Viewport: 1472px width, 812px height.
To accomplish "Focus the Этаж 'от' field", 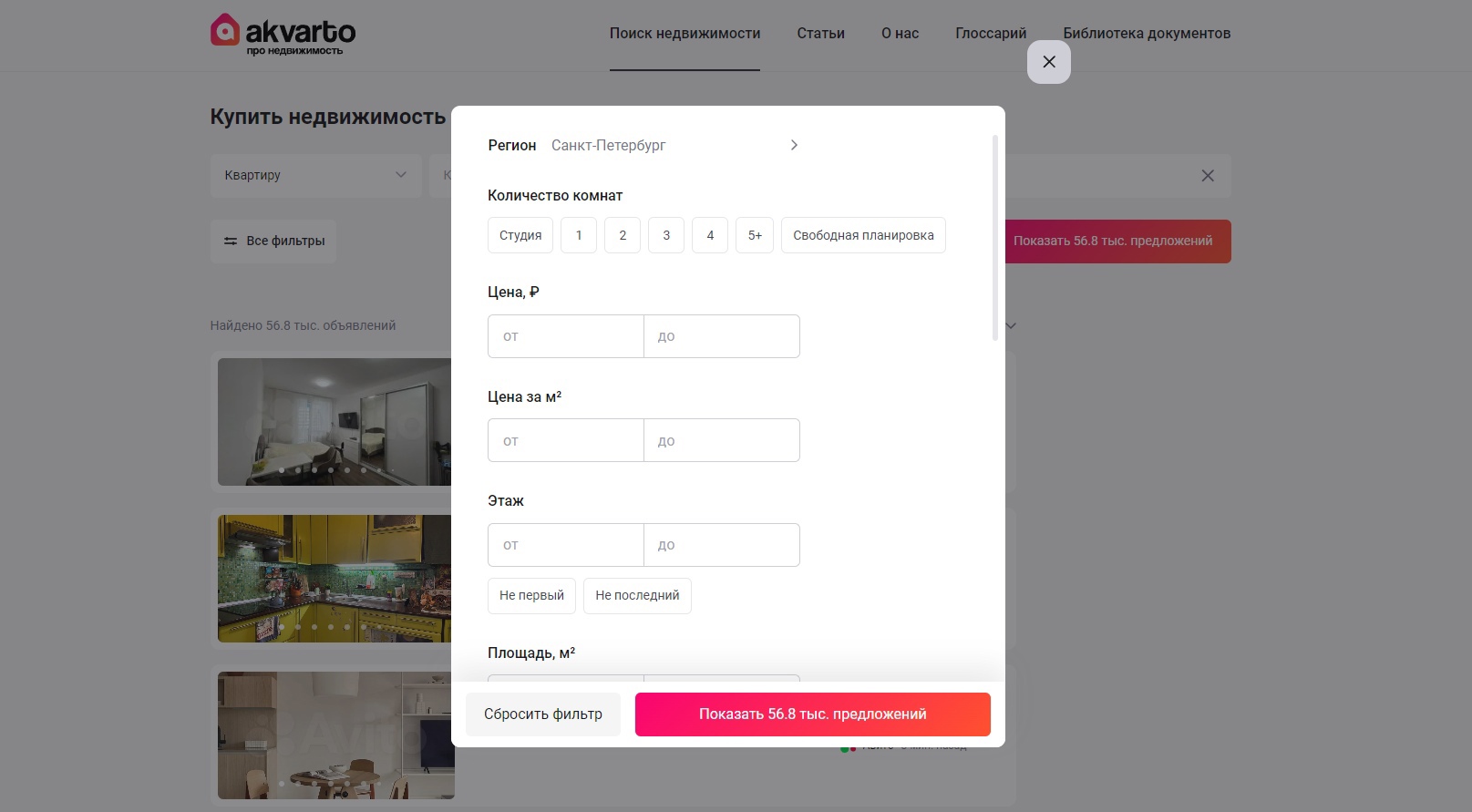I will point(566,545).
